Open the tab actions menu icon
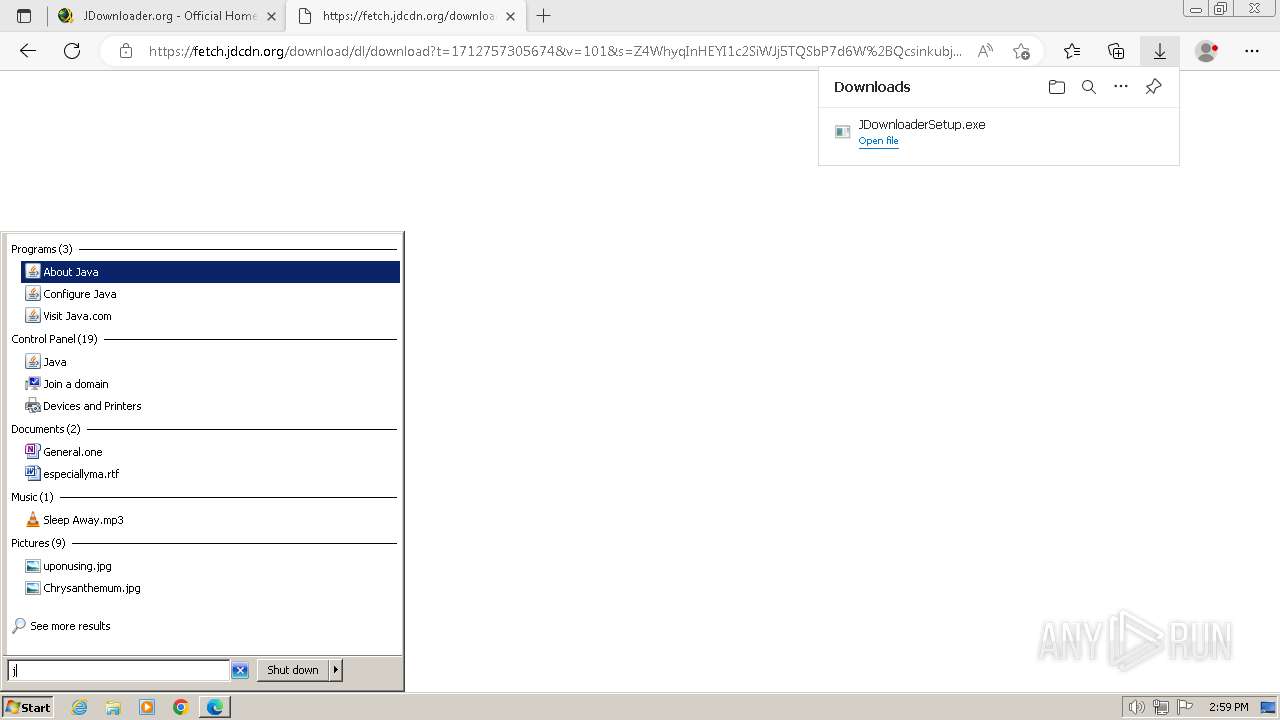Viewport: 1280px width, 720px height. pyautogui.click(x=24, y=16)
